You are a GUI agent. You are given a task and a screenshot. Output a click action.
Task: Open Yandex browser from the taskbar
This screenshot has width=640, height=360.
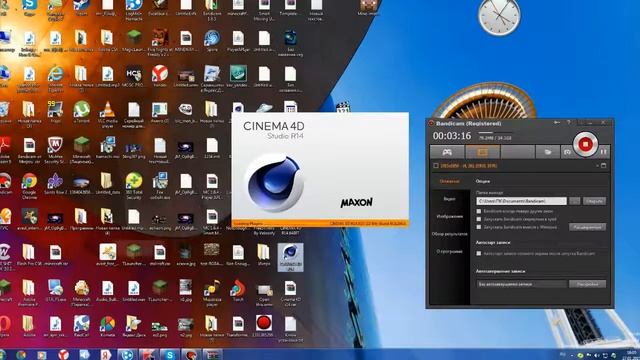[x=63, y=355]
